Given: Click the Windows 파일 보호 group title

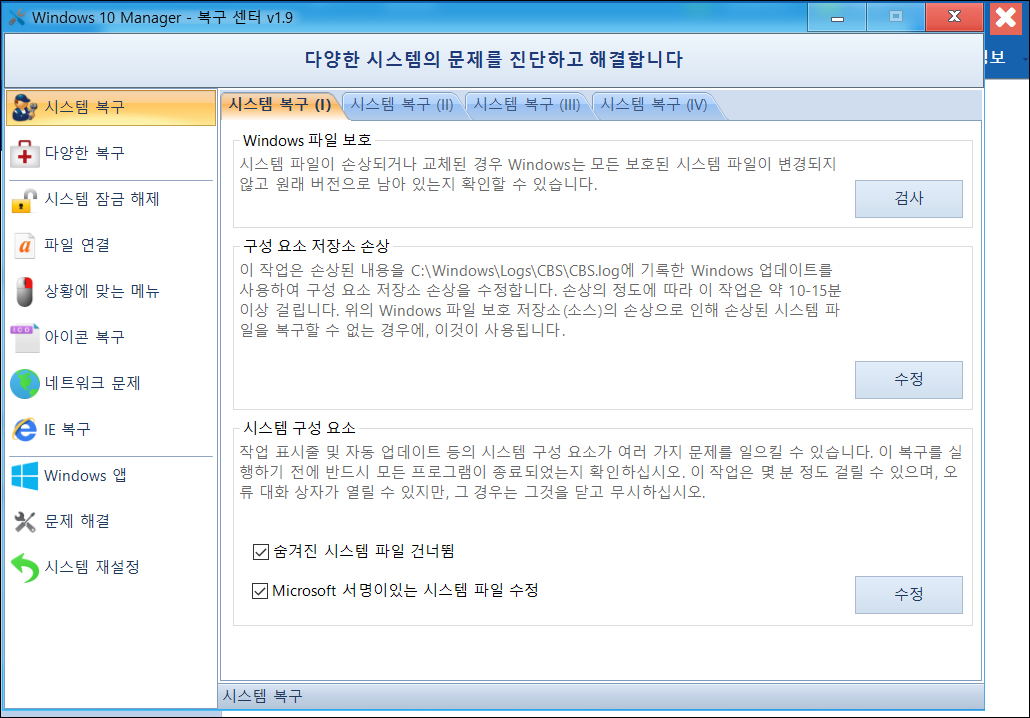Looking at the screenshot, I should click(x=307, y=141).
